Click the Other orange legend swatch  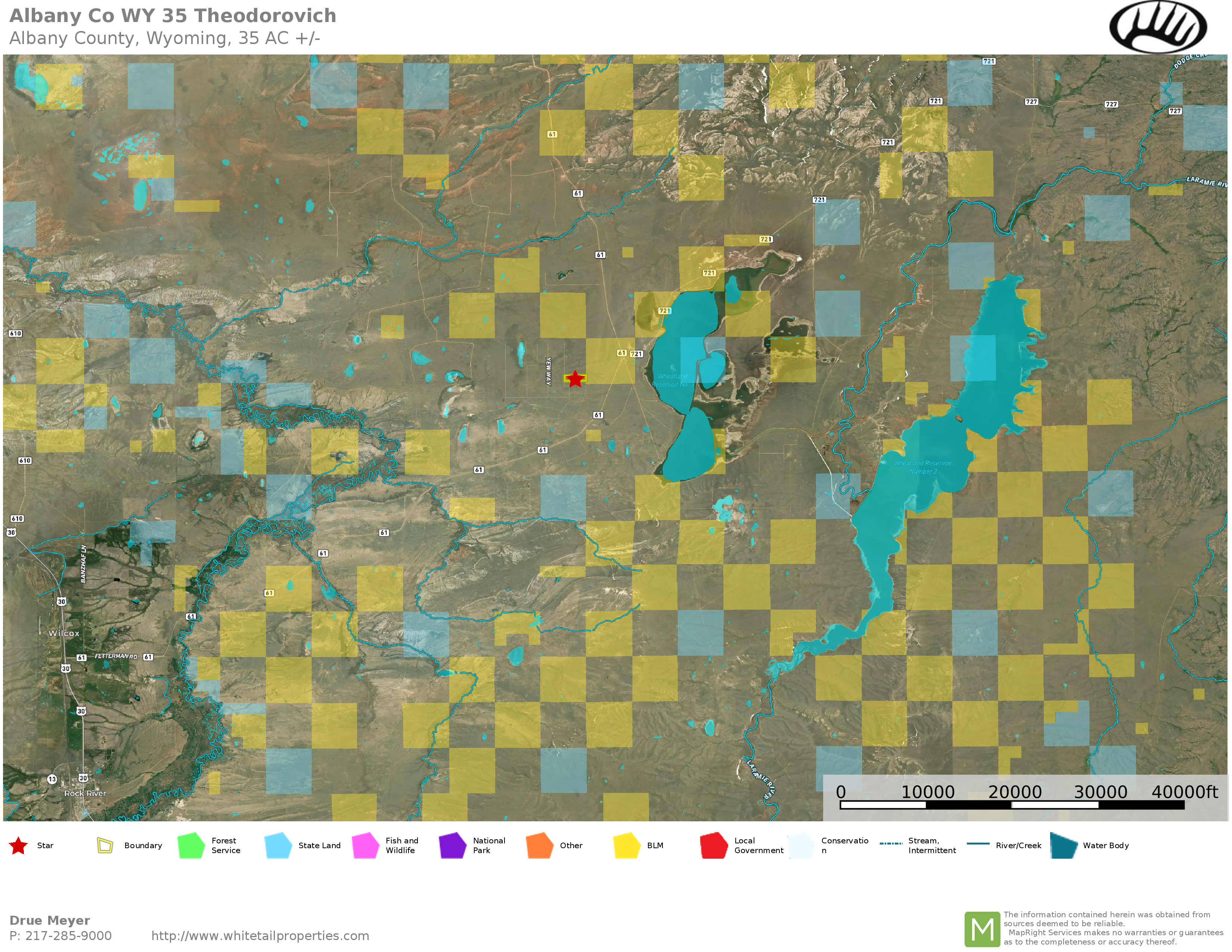(x=540, y=845)
